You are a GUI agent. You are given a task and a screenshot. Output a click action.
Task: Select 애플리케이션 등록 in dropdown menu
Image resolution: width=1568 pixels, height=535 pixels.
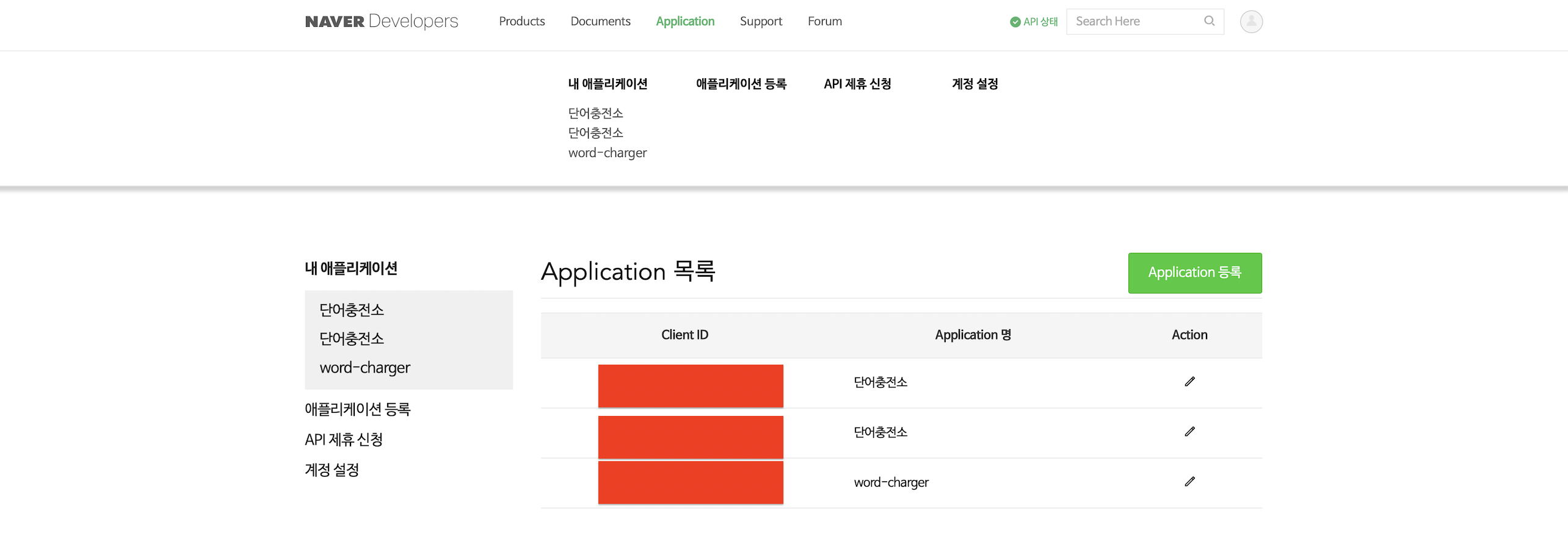[741, 84]
